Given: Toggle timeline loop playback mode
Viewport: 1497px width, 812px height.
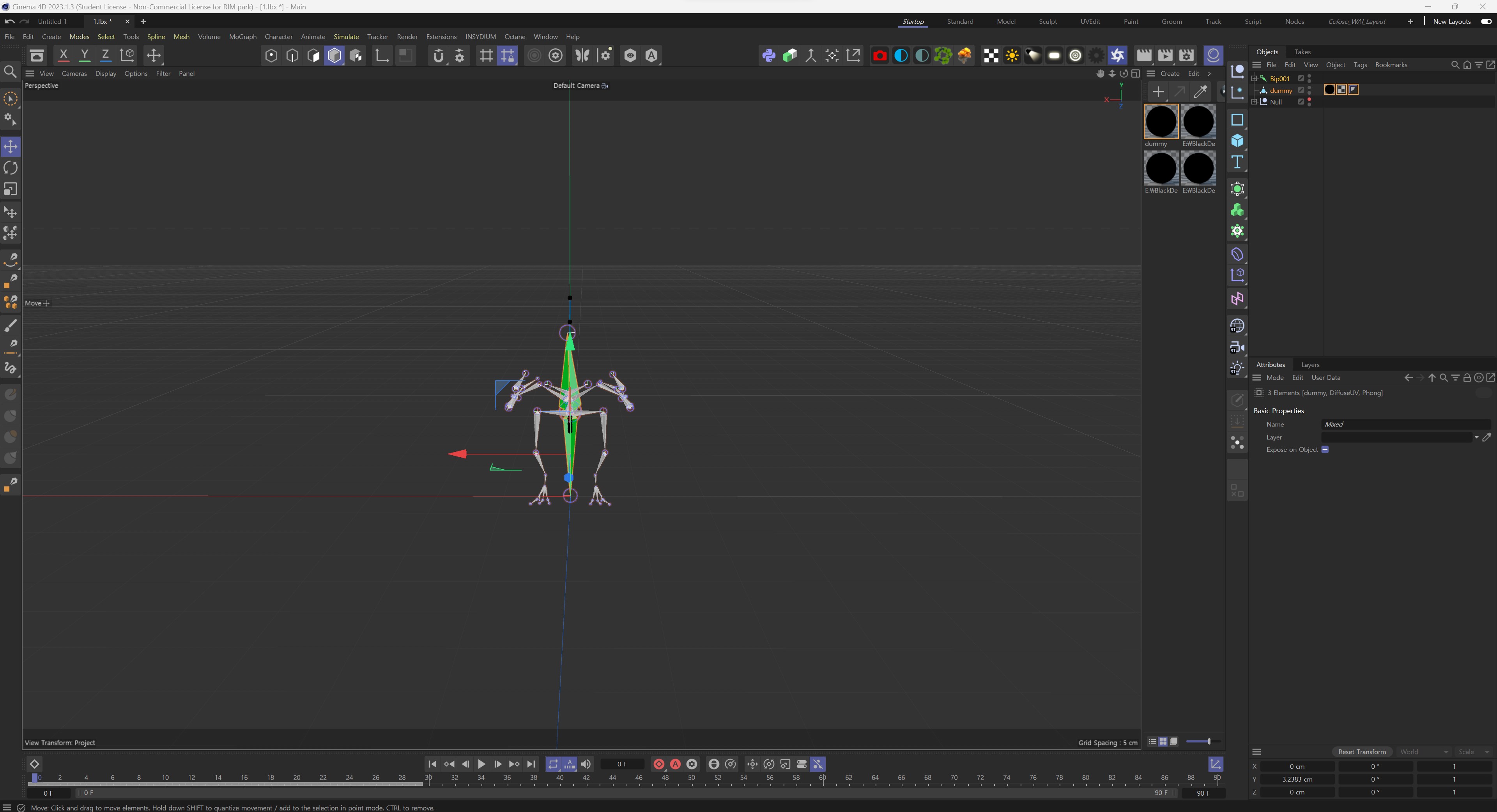Looking at the screenshot, I should pyautogui.click(x=553, y=764).
